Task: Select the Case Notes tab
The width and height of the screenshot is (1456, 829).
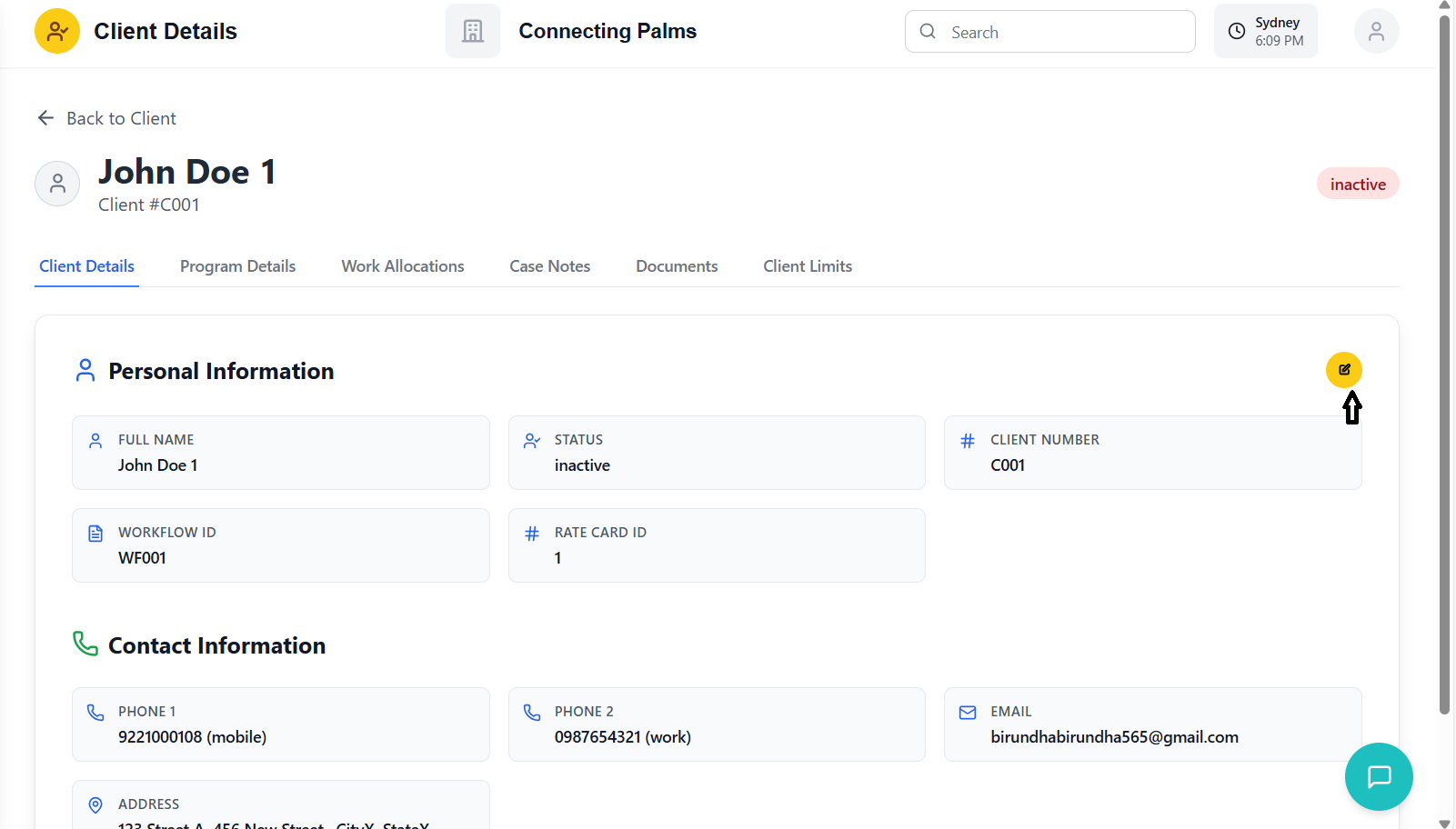Action: (x=549, y=266)
